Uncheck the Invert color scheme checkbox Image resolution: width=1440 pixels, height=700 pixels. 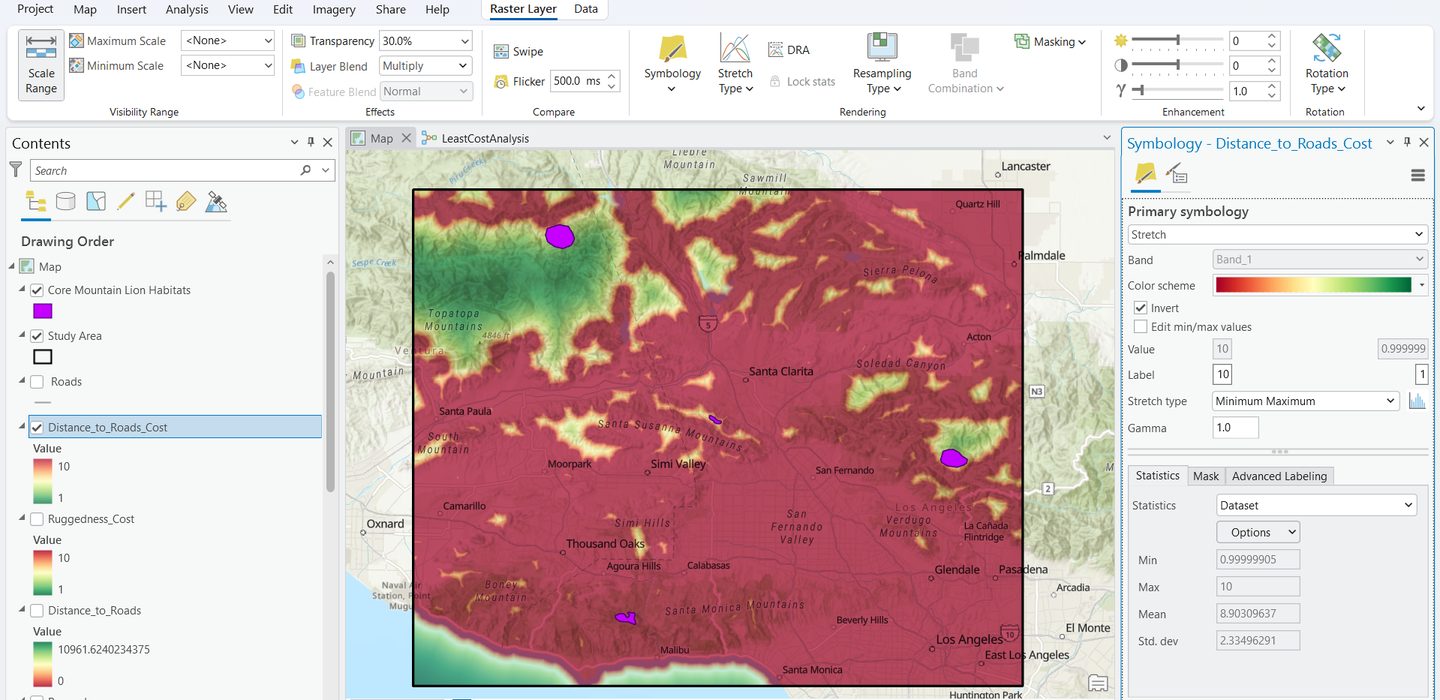point(1141,308)
